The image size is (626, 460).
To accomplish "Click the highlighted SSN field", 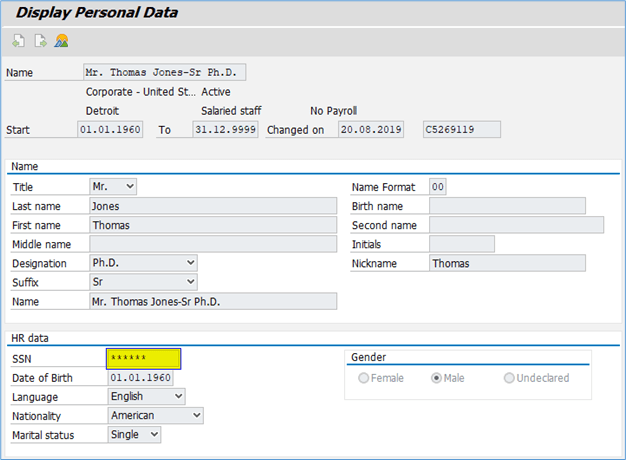I will 144,359.
